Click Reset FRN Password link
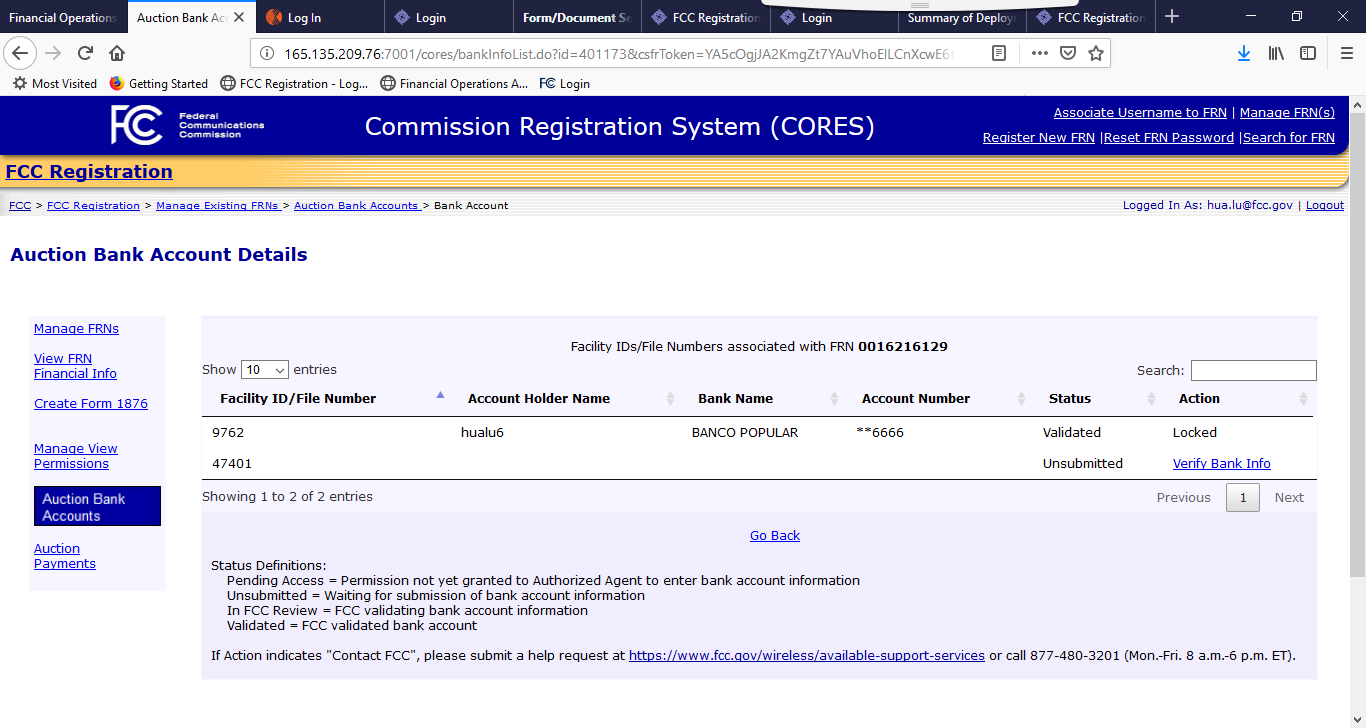 [1169, 138]
